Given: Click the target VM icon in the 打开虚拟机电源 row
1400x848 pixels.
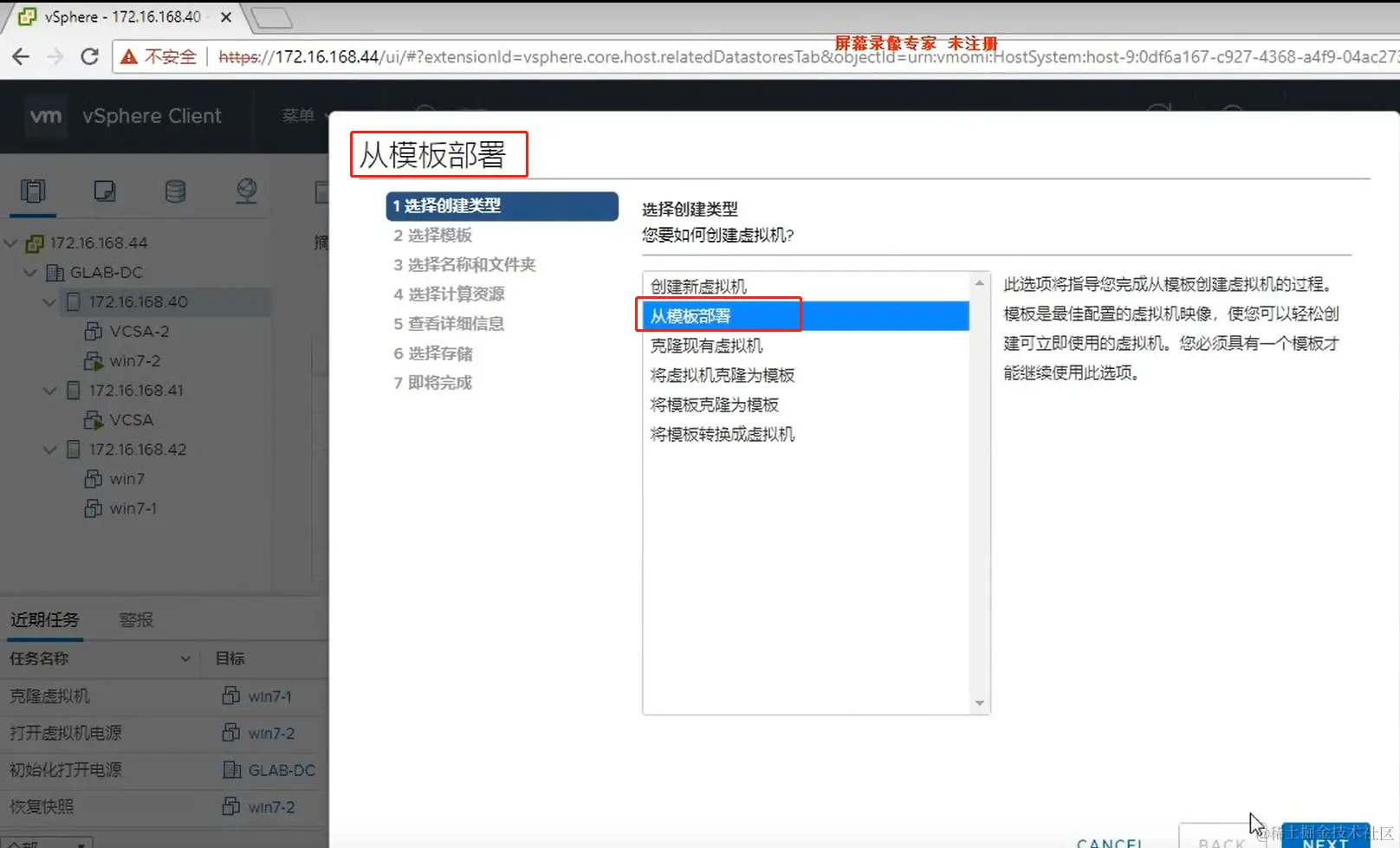Looking at the screenshot, I should (x=231, y=733).
